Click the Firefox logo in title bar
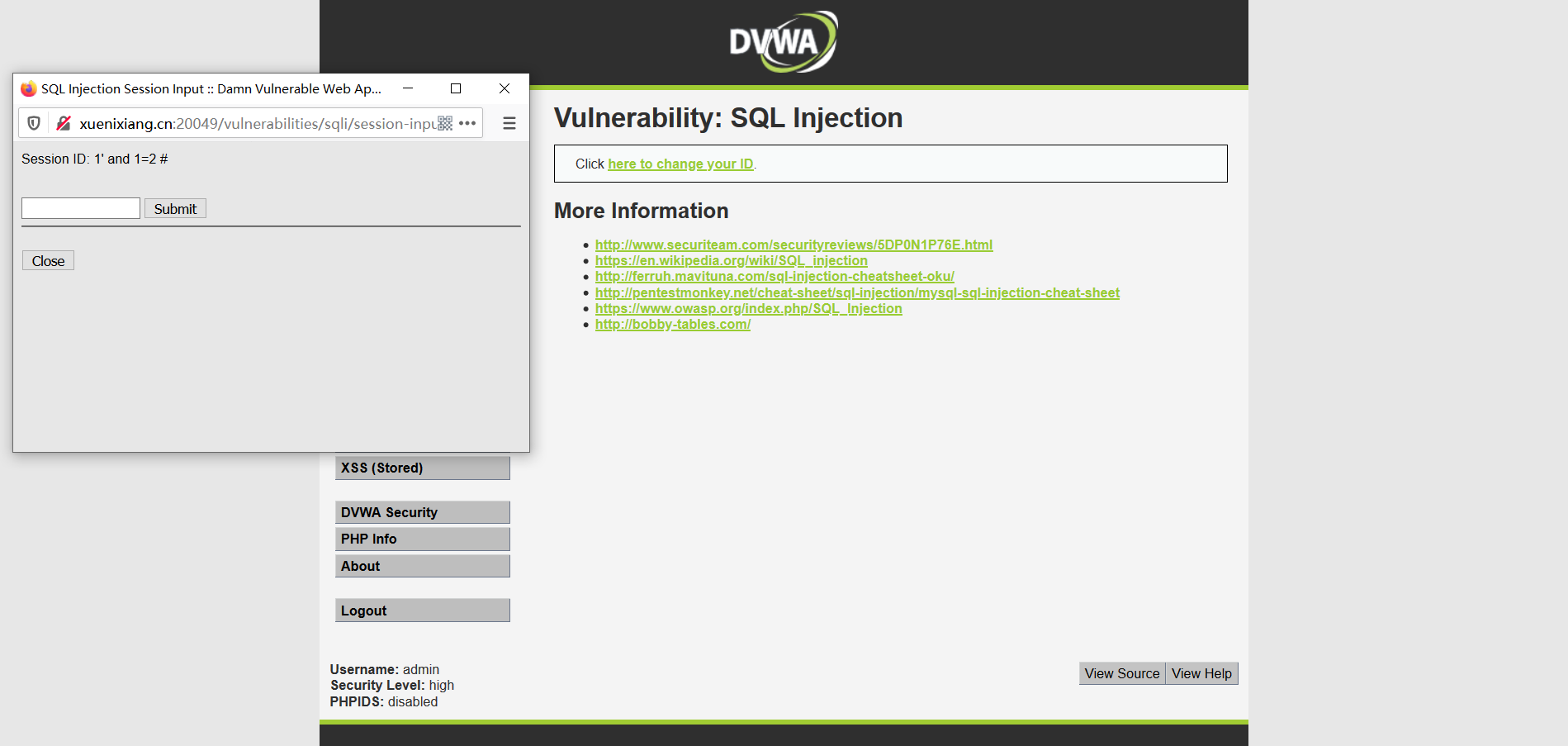This screenshot has height=746, width=1568. coord(29,88)
